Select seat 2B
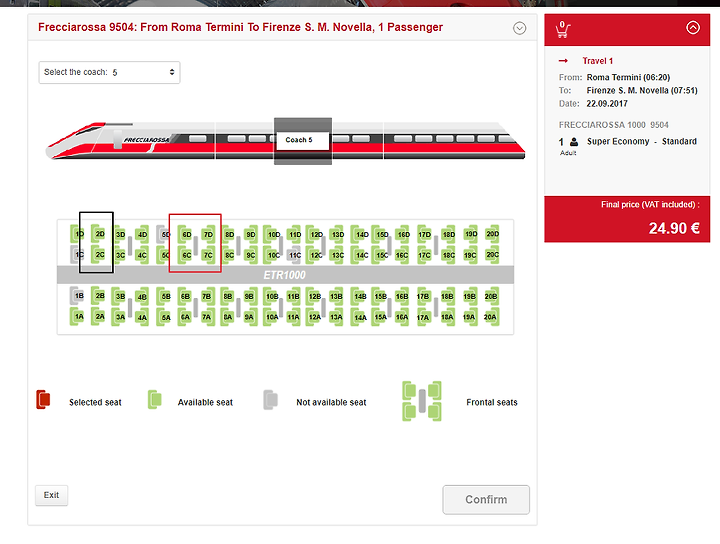Viewport: 720px width, 544px height. [99, 296]
